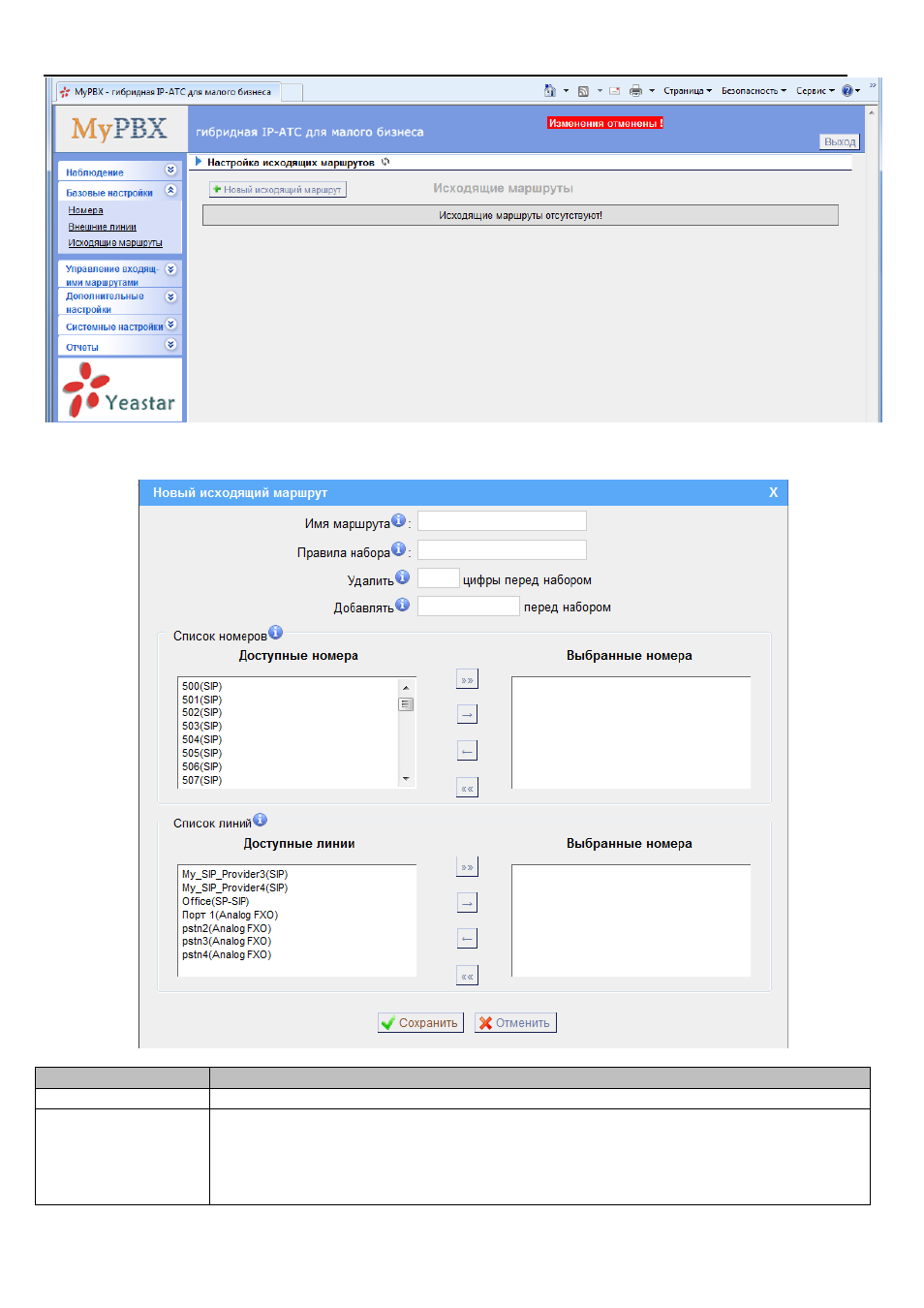
Task: Click info icon next to Имя маршрута
Action: click(x=398, y=520)
